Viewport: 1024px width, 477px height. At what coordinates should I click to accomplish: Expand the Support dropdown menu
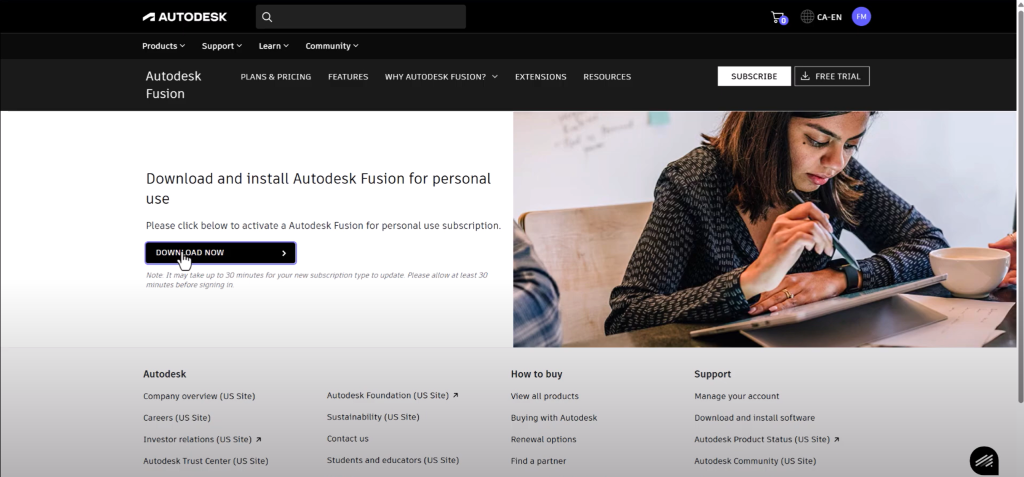coord(221,46)
